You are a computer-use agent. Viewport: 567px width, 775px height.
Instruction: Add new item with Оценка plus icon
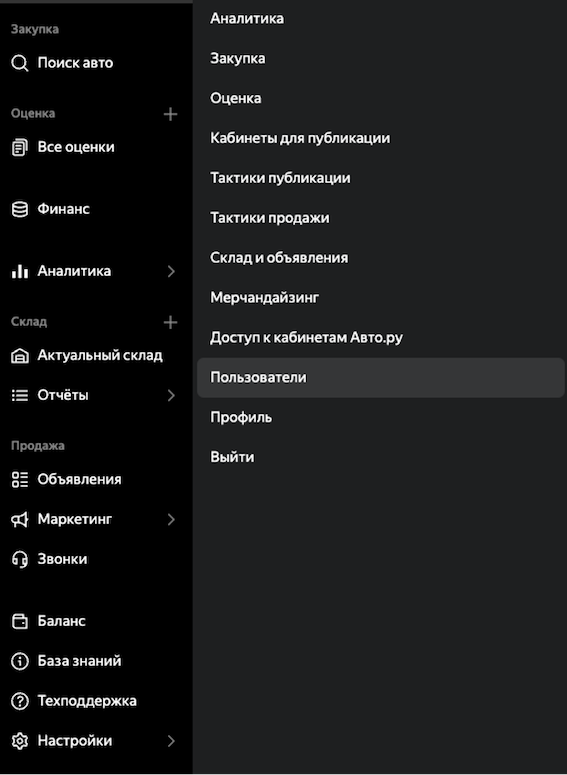pos(171,114)
